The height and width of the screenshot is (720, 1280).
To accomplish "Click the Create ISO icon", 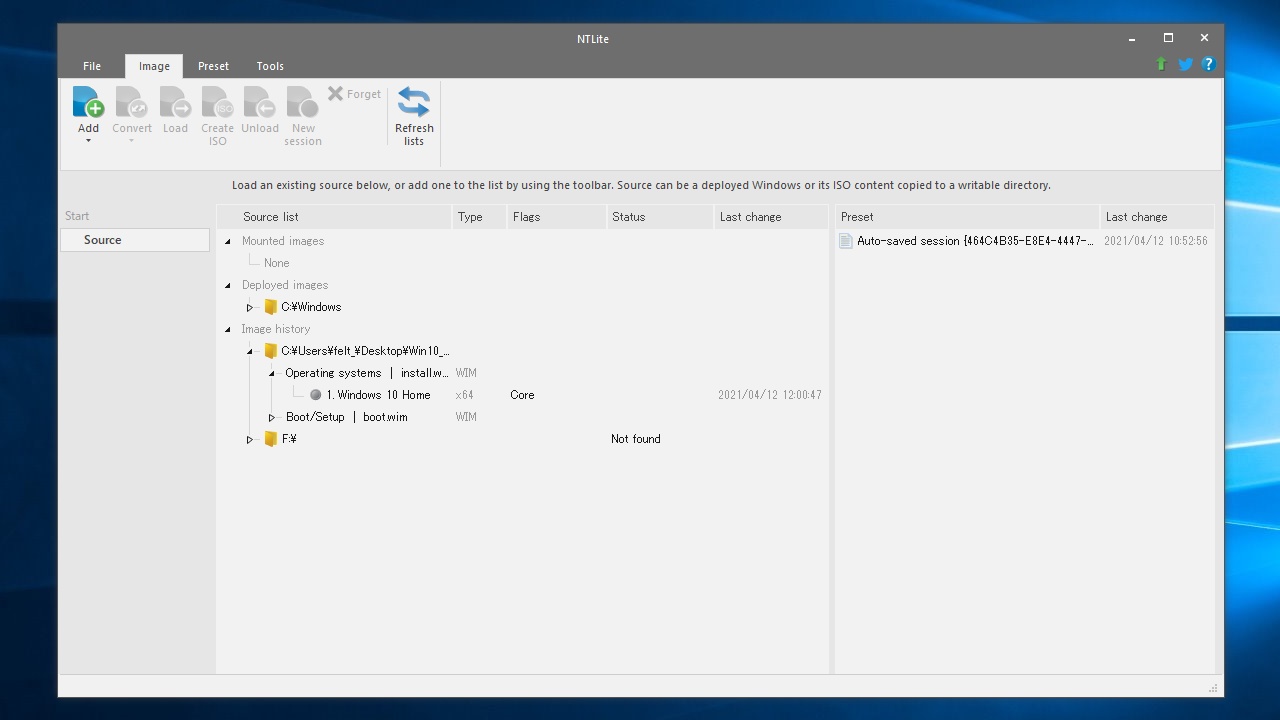I will click(x=217, y=102).
